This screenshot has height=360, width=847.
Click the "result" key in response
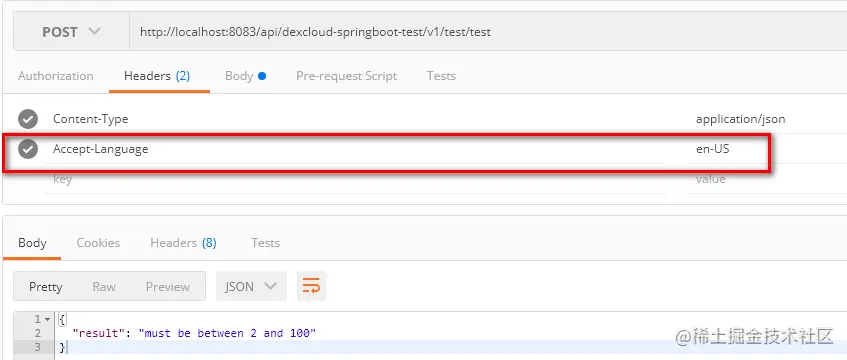tap(98, 333)
